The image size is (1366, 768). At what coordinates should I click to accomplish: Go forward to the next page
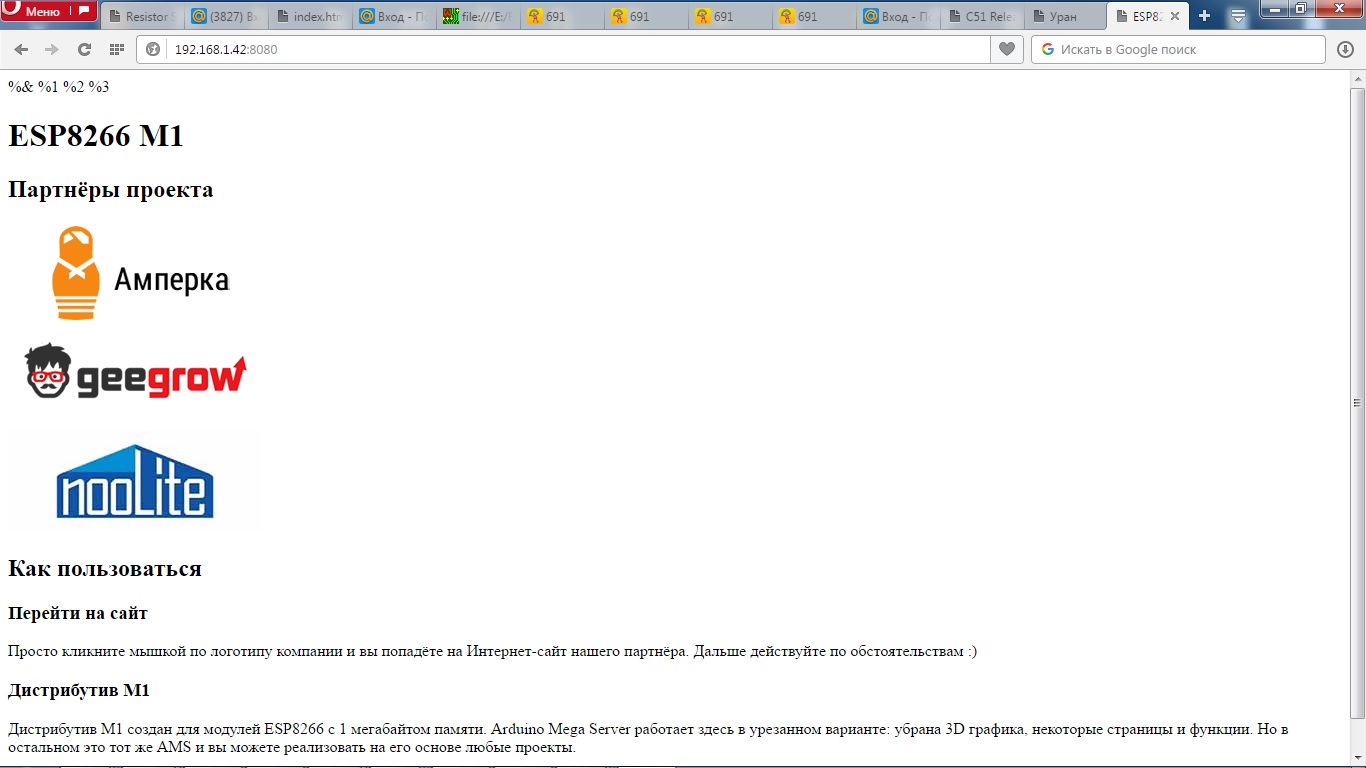(x=52, y=49)
